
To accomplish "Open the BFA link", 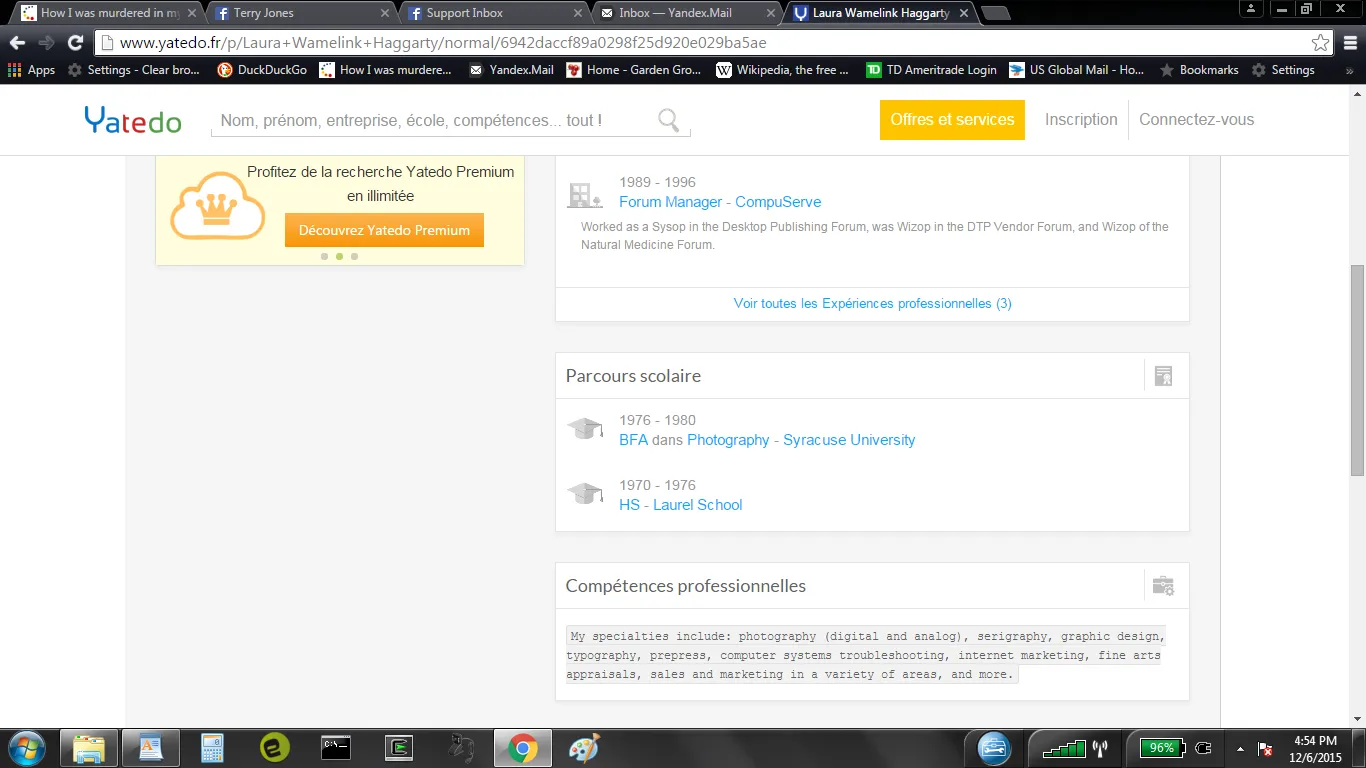I will tap(633, 440).
